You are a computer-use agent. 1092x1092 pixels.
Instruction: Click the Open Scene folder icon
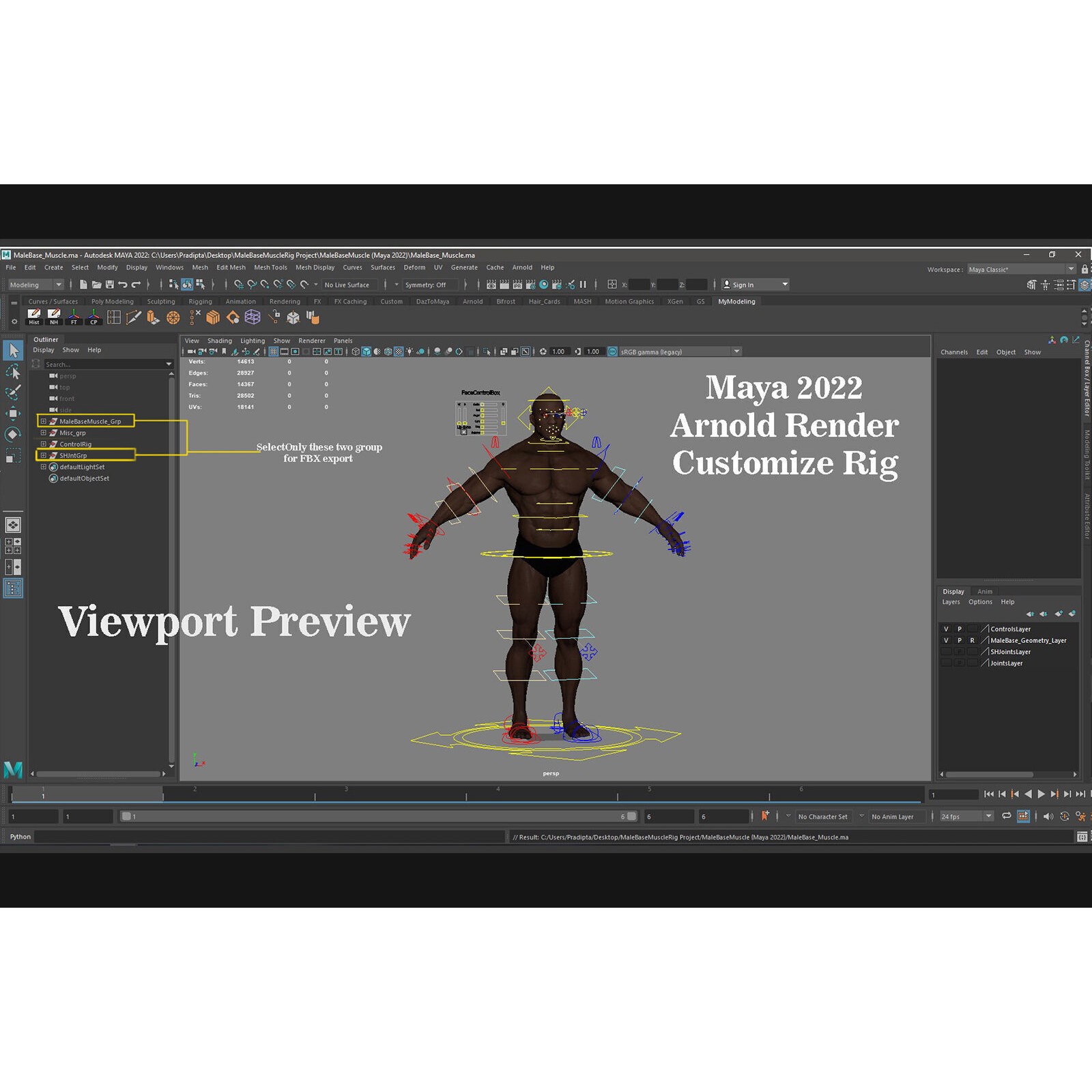point(96,285)
